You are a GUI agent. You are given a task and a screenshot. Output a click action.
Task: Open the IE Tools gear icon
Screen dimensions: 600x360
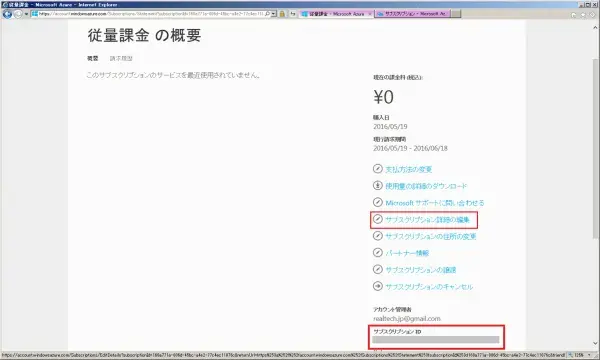593,15
